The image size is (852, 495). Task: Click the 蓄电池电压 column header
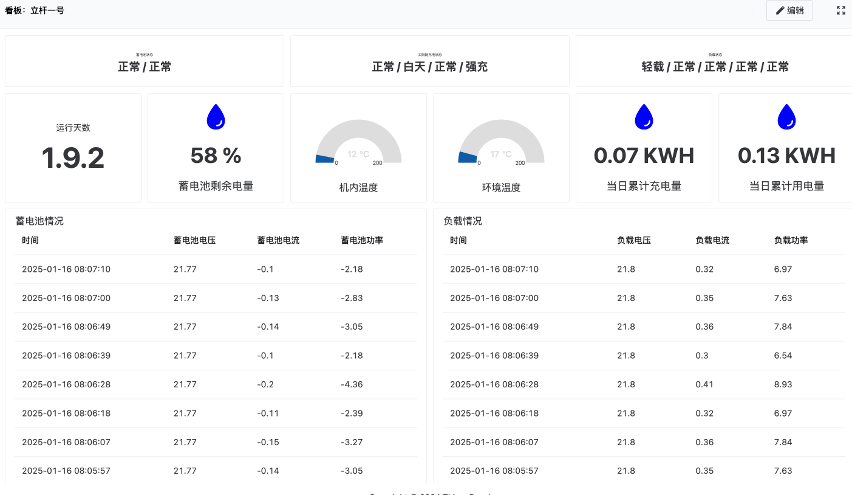tap(195, 240)
